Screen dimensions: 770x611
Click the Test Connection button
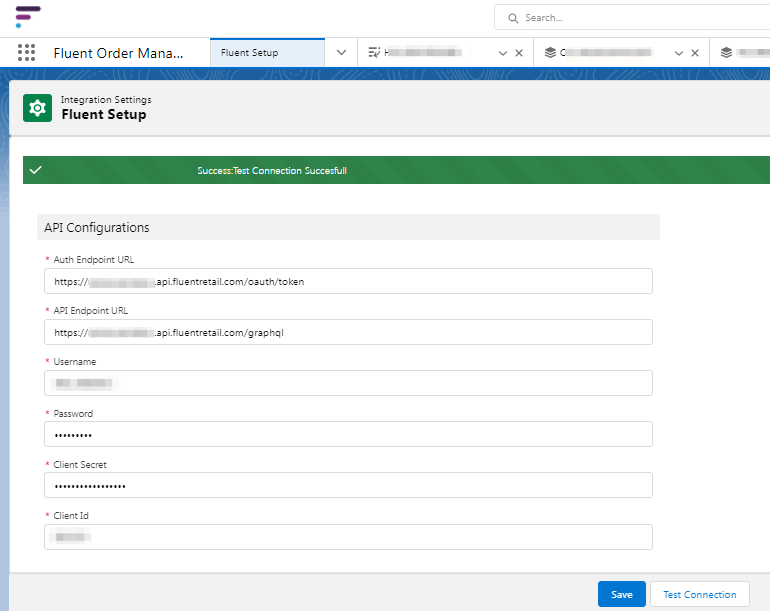699,594
